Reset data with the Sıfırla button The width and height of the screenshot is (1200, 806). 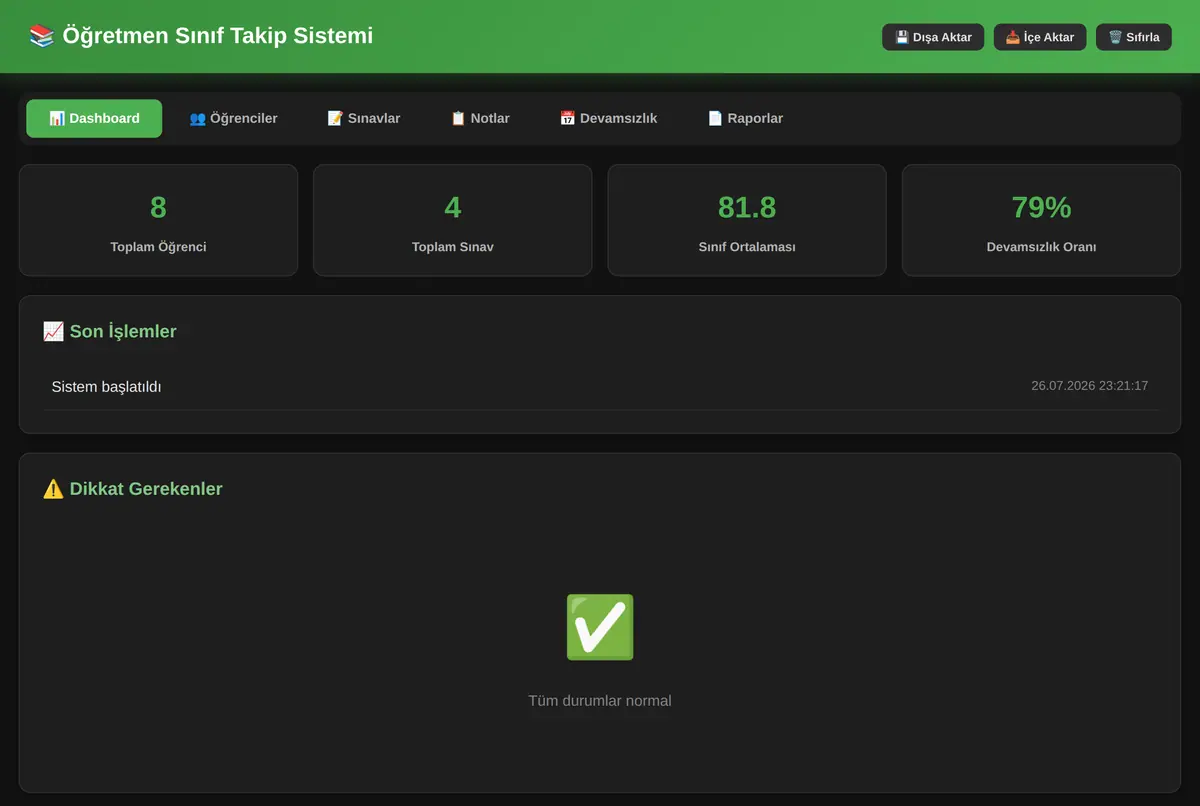(1134, 37)
